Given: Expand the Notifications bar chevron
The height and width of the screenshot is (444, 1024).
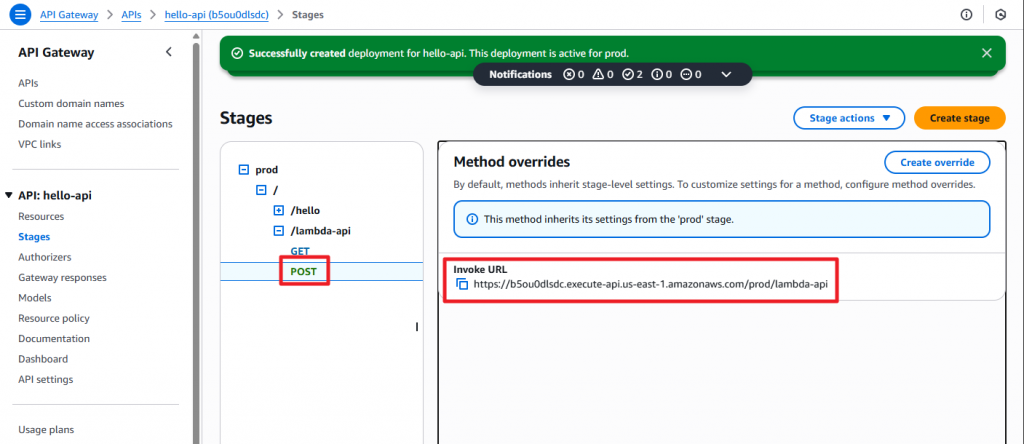Looking at the screenshot, I should tap(726, 74).
